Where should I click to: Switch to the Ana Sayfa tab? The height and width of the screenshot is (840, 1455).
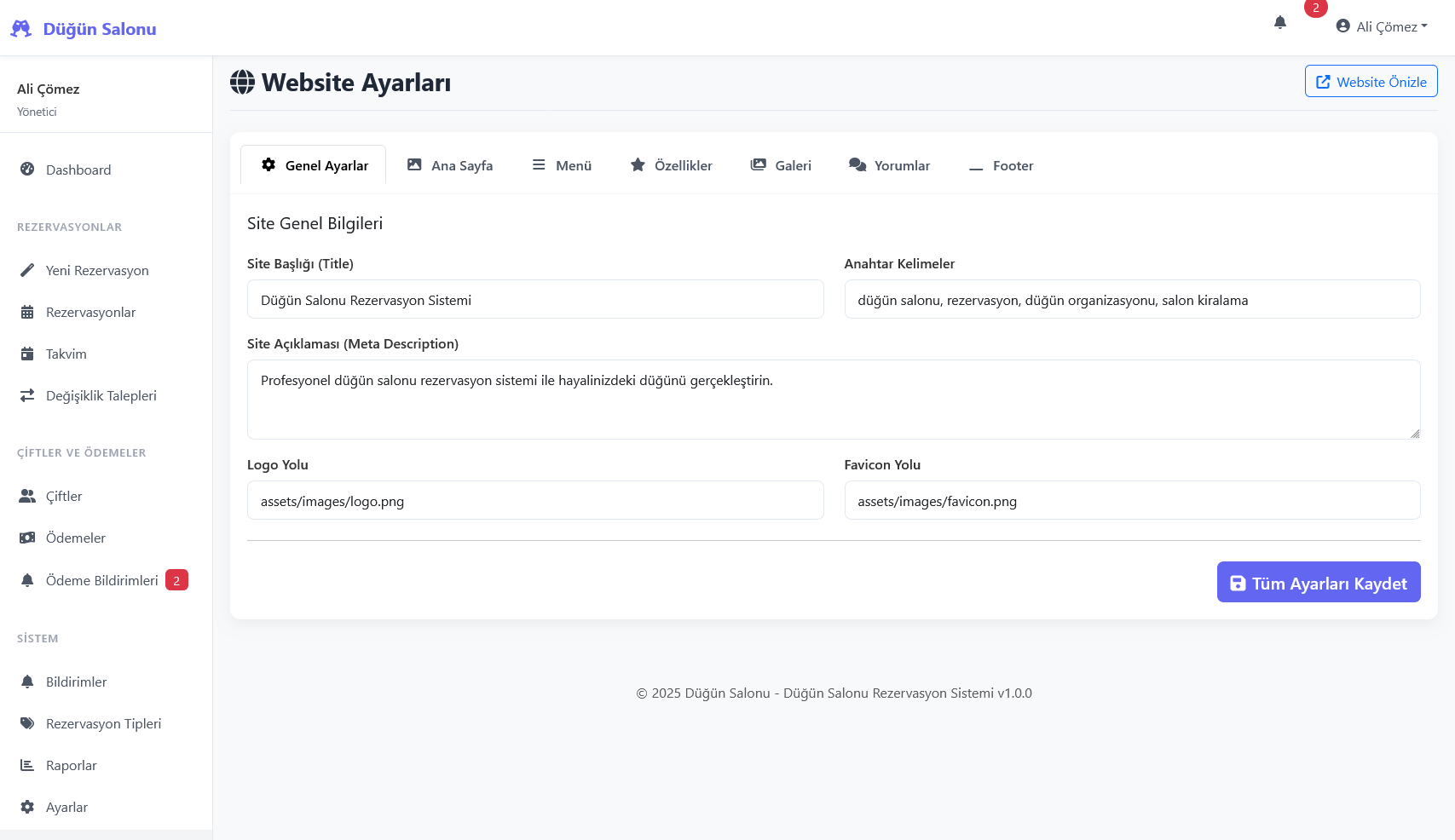pyautogui.click(x=450, y=165)
